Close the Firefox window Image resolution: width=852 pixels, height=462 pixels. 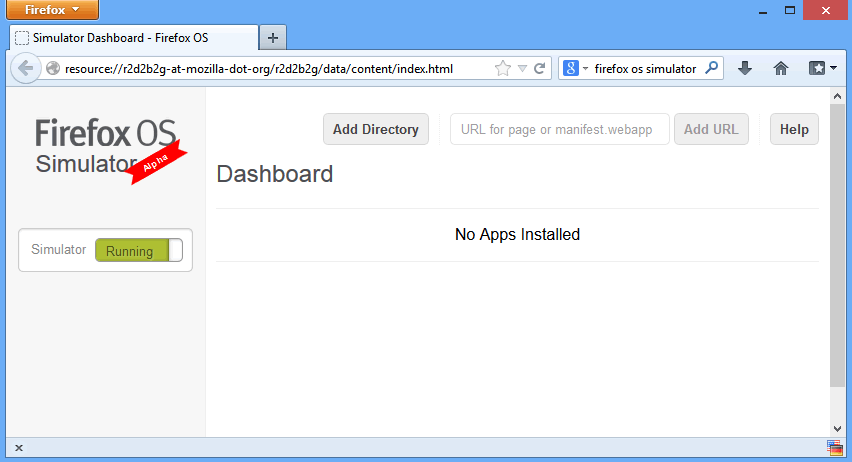click(x=825, y=10)
